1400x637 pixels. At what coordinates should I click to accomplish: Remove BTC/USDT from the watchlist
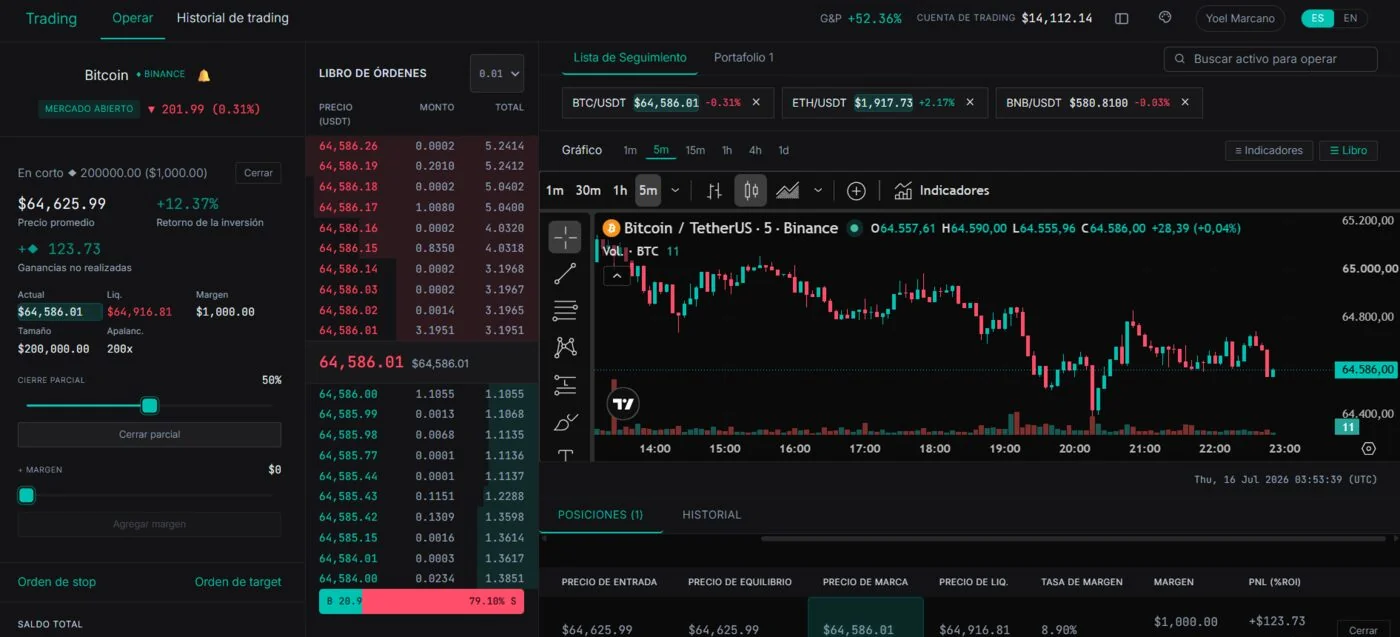[756, 102]
